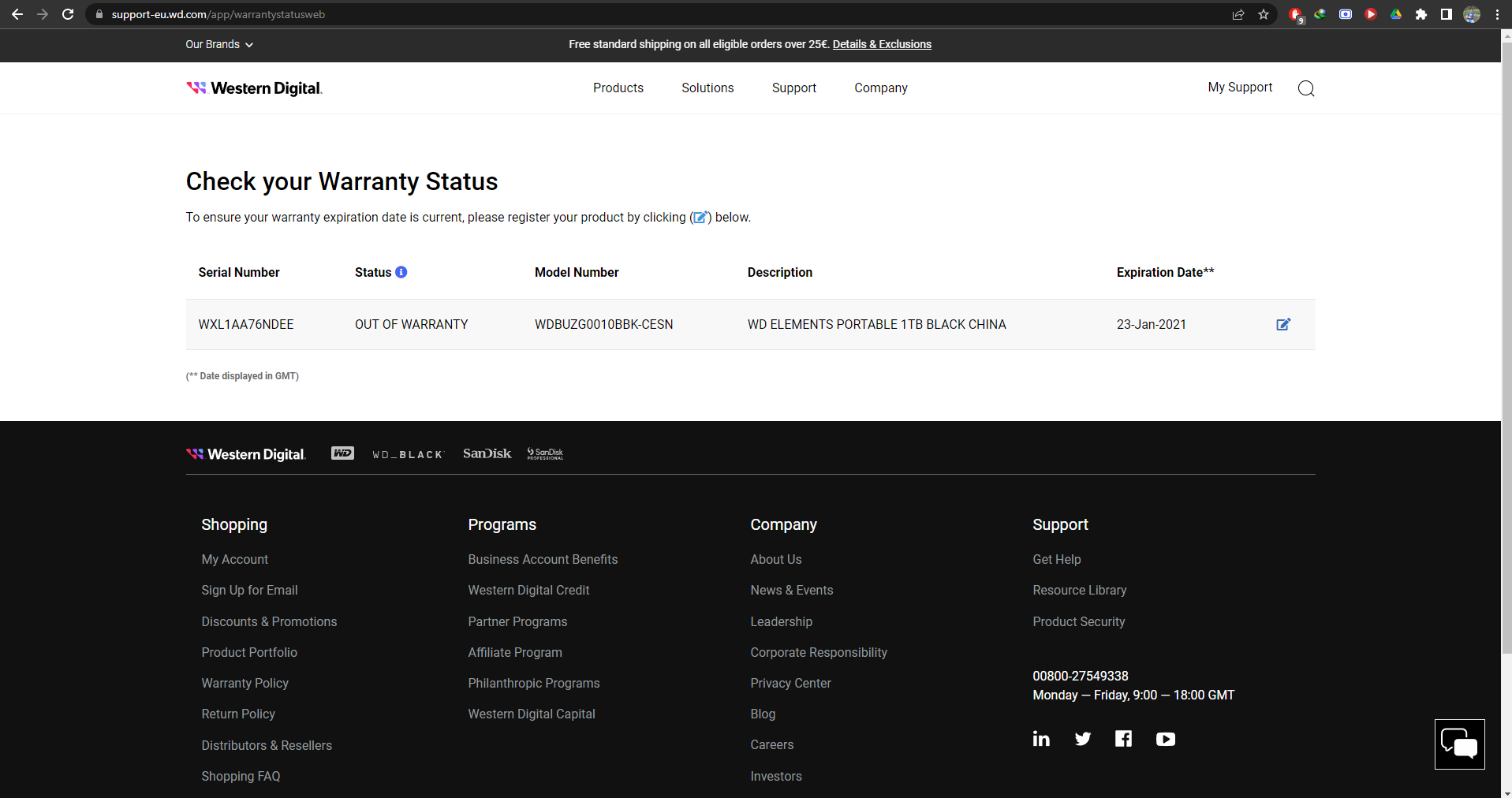Open the browser side panel icon
1512x798 pixels.
1447,14
